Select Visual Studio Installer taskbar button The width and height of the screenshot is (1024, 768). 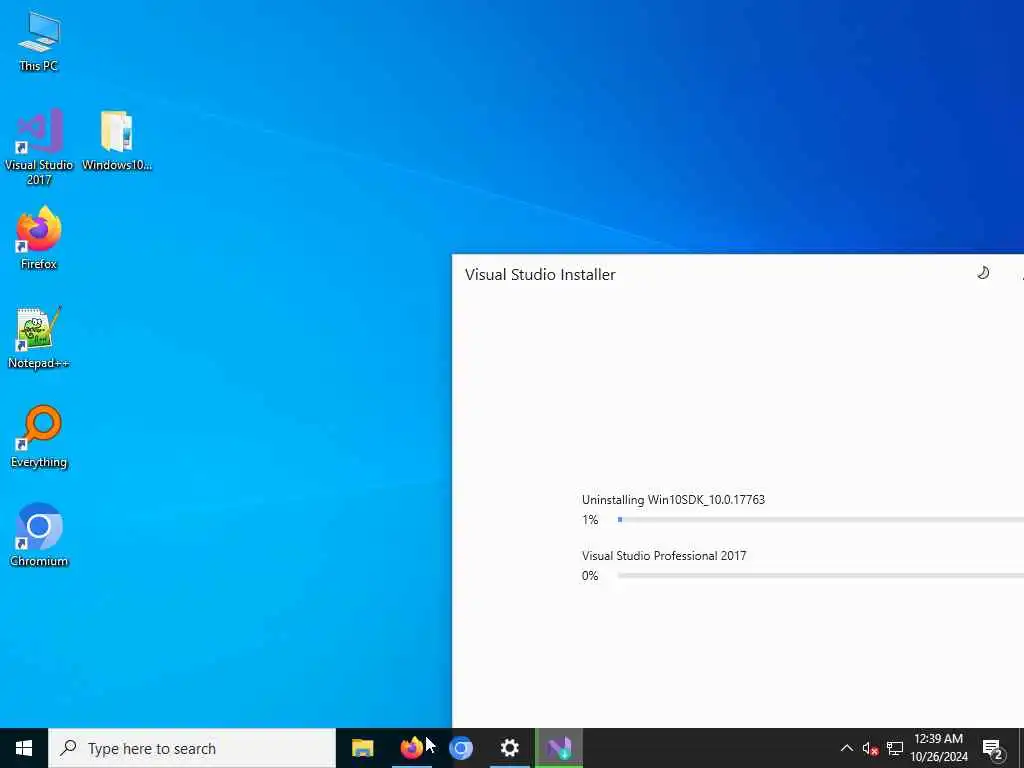(x=559, y=748)
